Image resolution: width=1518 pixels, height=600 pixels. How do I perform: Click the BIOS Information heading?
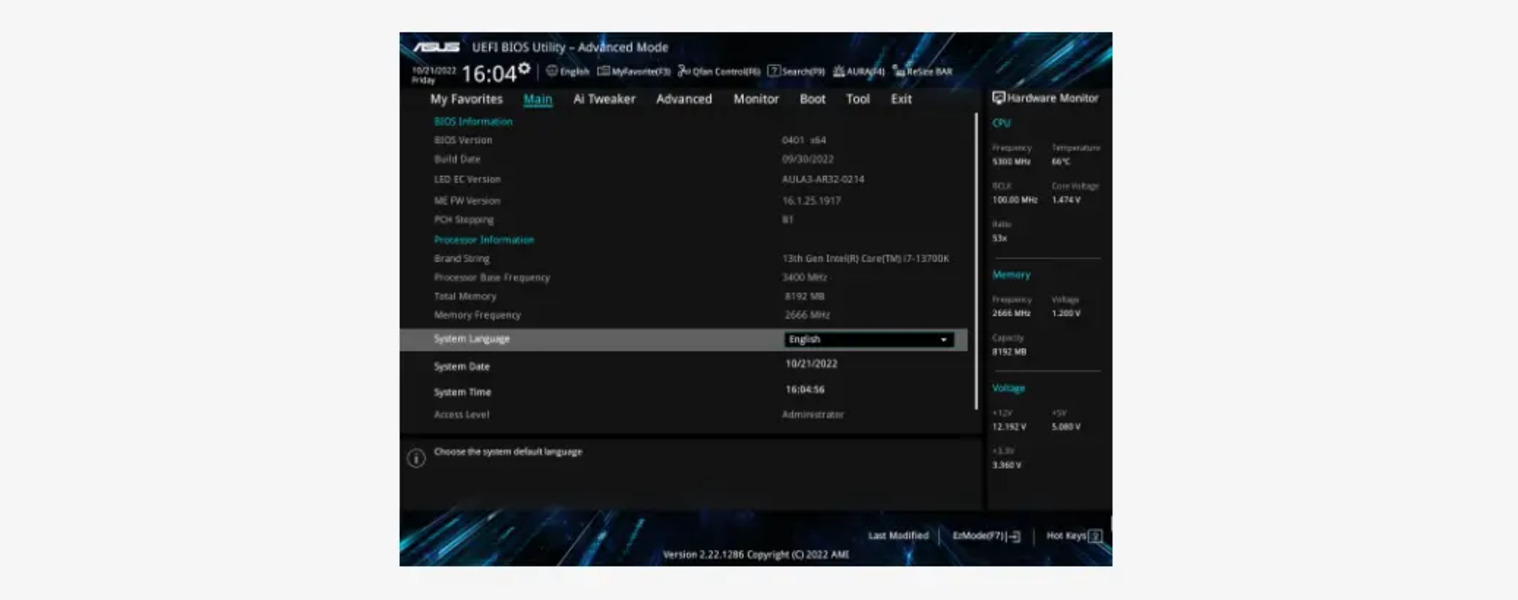coord(473,122)
